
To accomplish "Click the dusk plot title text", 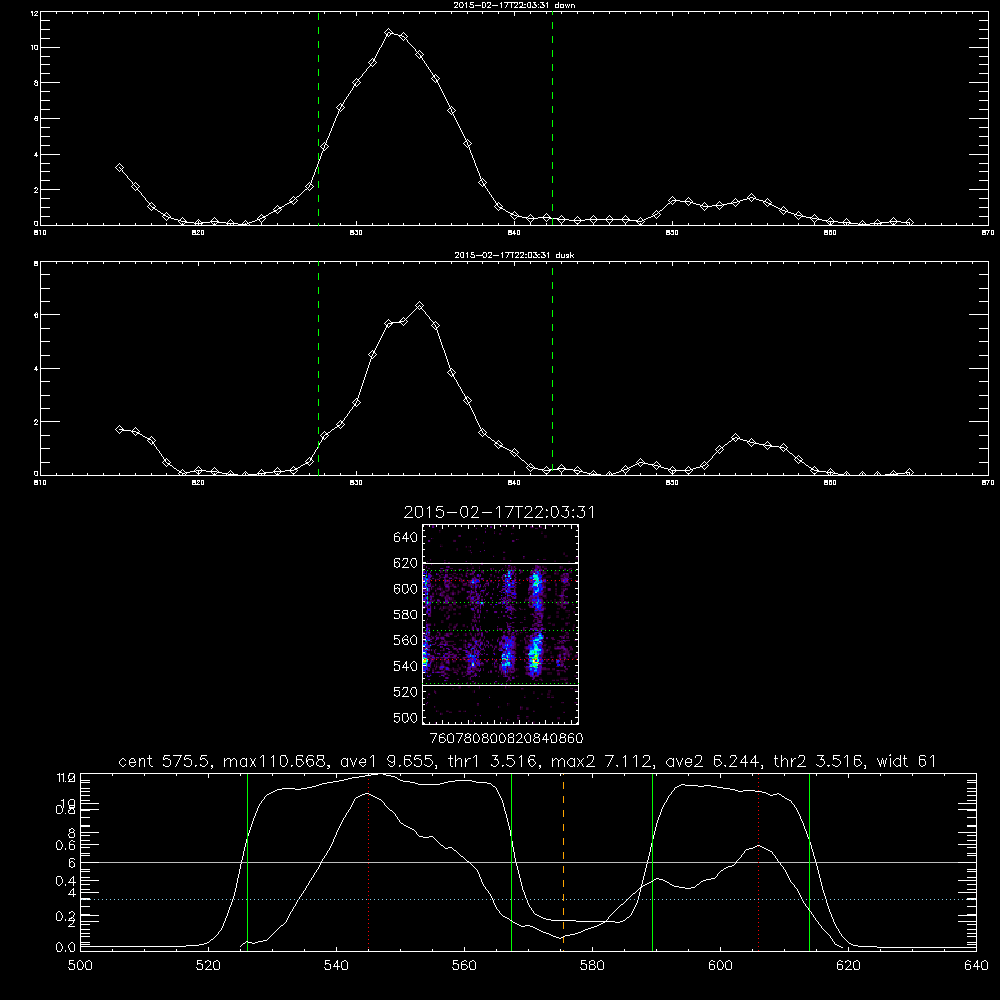I will (514, 255).
